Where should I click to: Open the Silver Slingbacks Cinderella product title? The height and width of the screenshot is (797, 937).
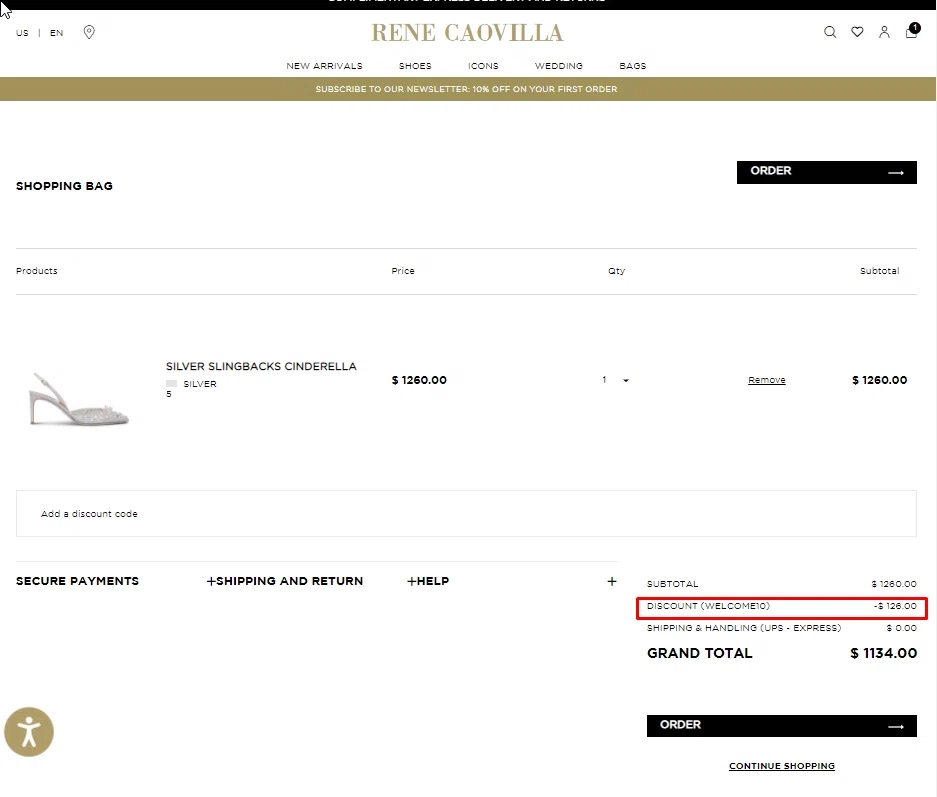[x=261, y=366]
